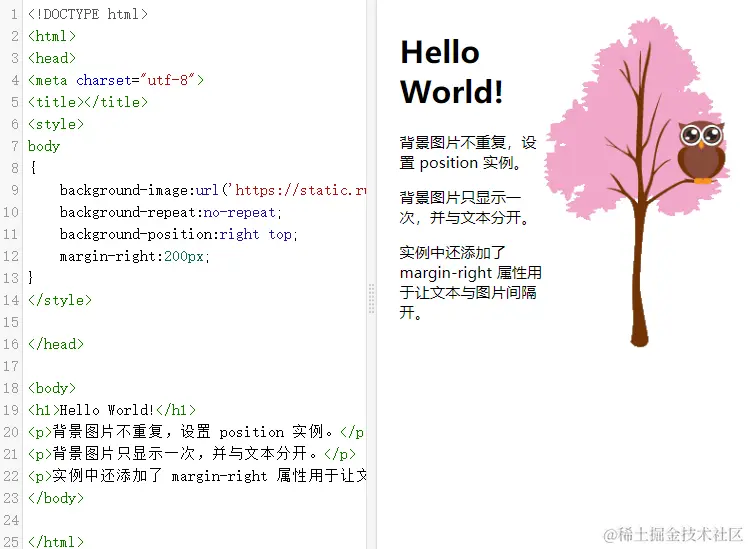Click the closing </html> tag on line 25

[55, 541]
